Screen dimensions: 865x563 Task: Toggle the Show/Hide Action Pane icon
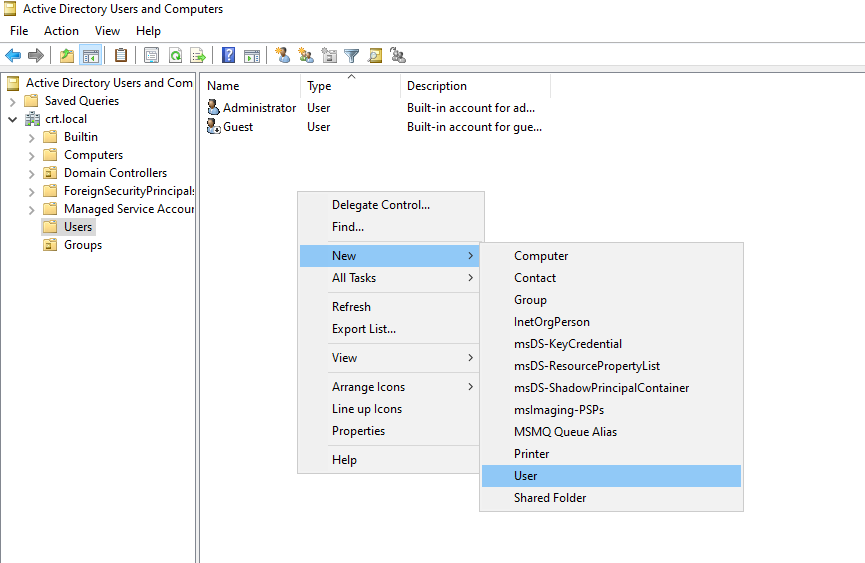click(252, 55)
